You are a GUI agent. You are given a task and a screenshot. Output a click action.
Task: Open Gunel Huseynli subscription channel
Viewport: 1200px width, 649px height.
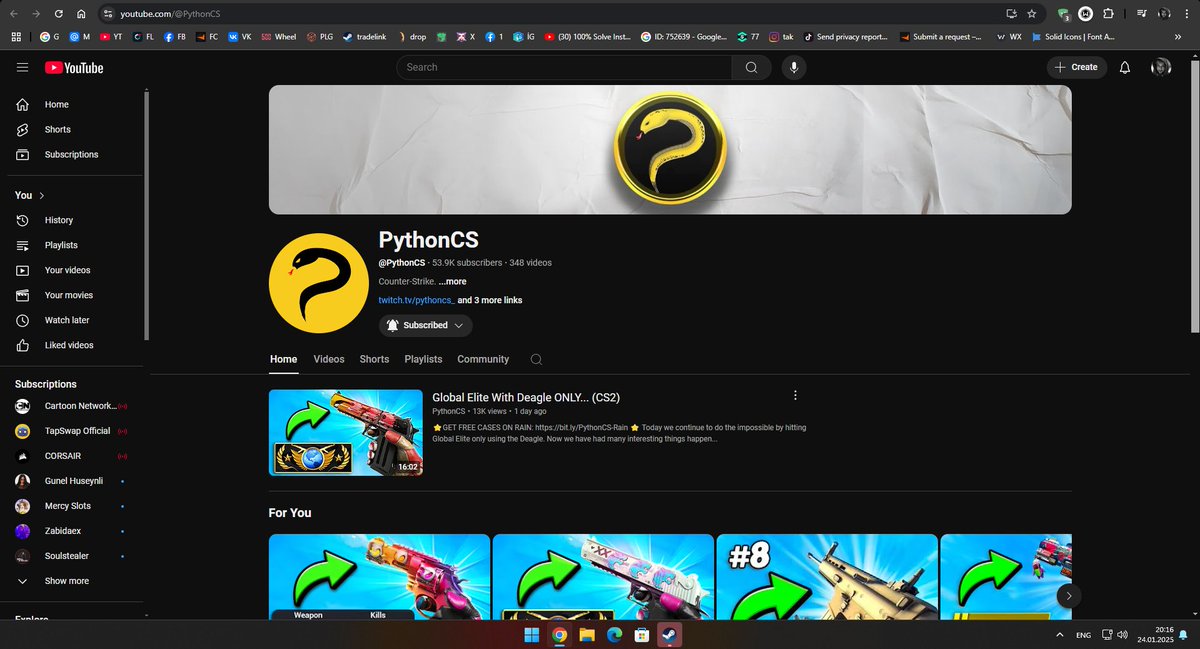[x=73, y=481]
